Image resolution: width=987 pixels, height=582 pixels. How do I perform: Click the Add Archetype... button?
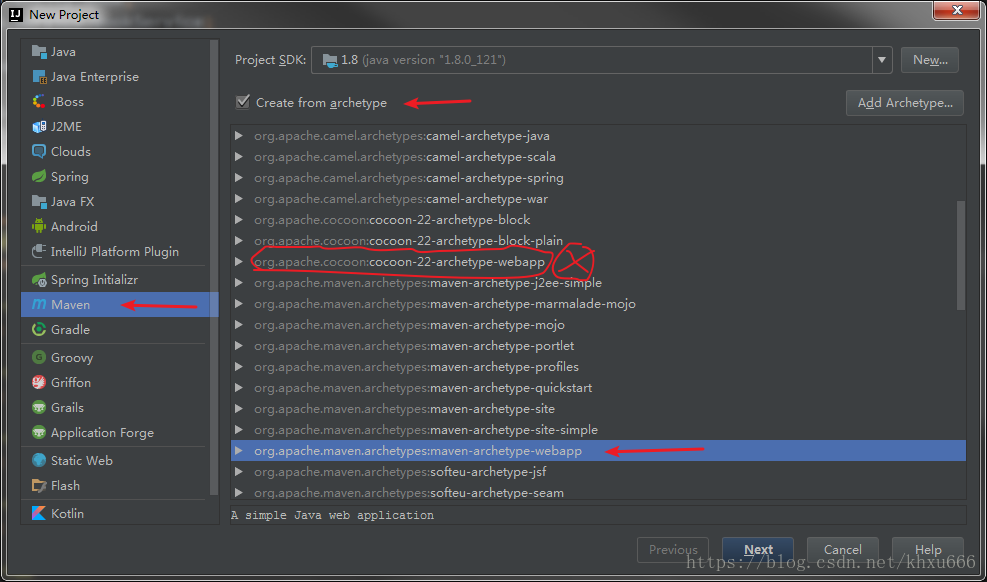click(905, 103)
